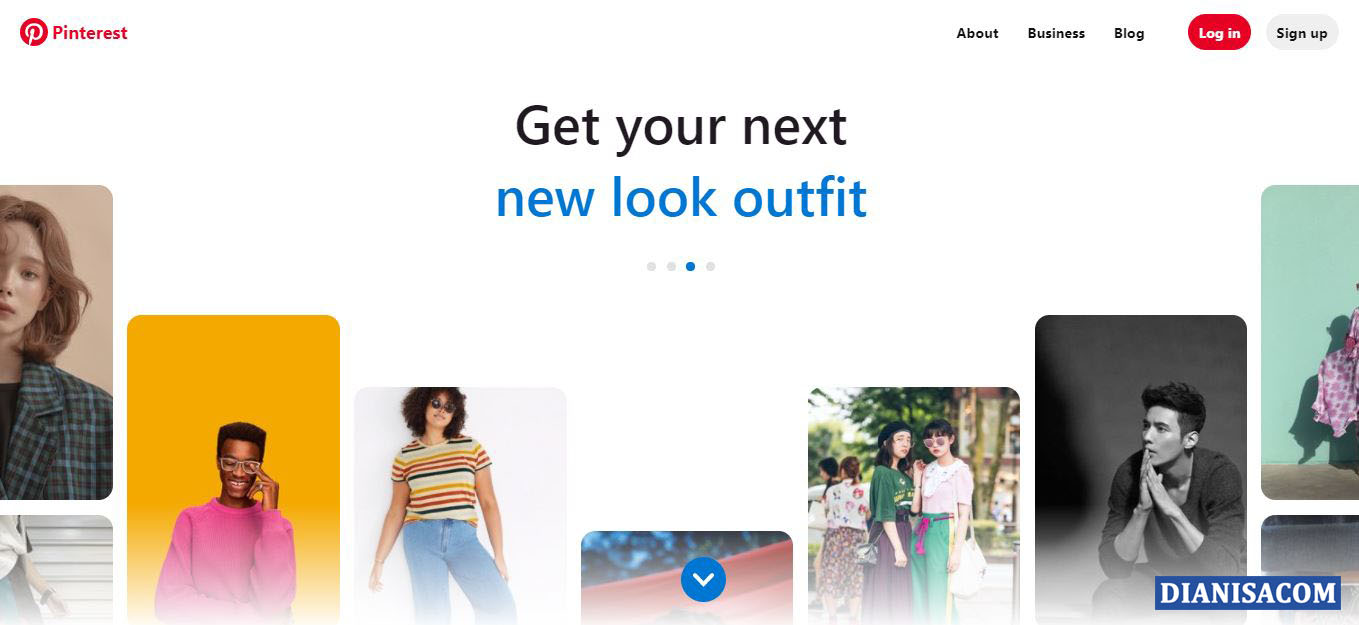This screenshot has height=625, width=1359.
Task: Click the Sign up button
Action: click(x=1302, y=33)
